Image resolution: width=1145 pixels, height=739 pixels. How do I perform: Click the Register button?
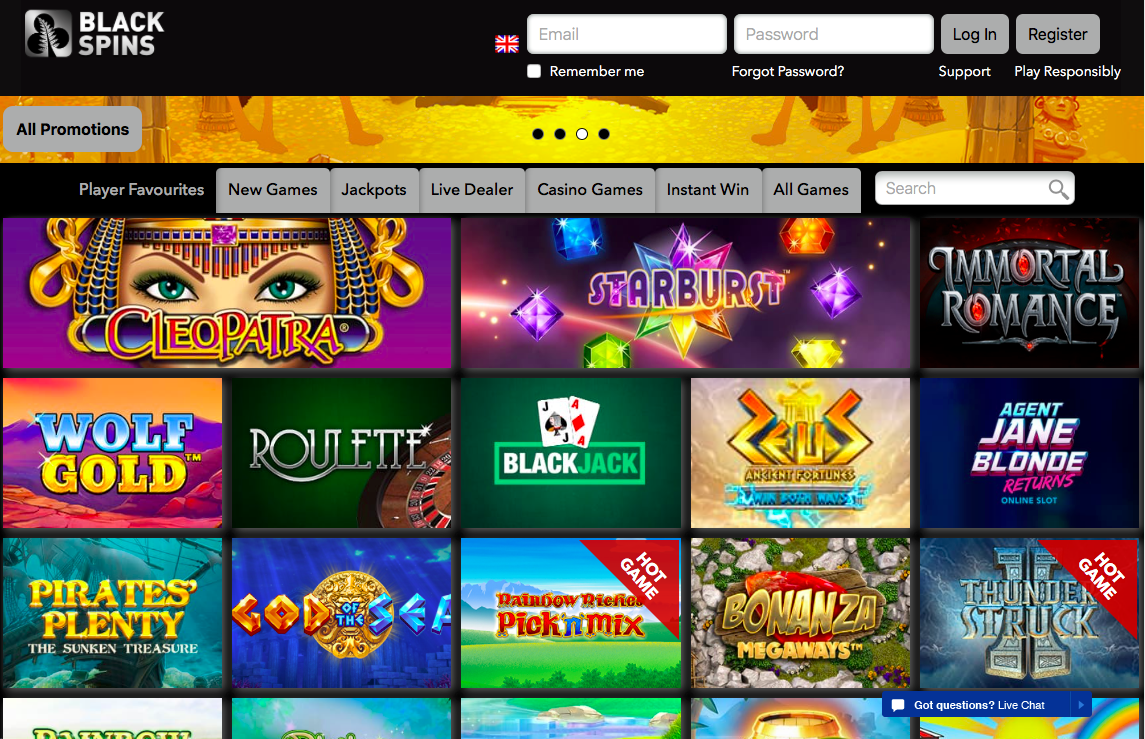tap(1057, 34)
